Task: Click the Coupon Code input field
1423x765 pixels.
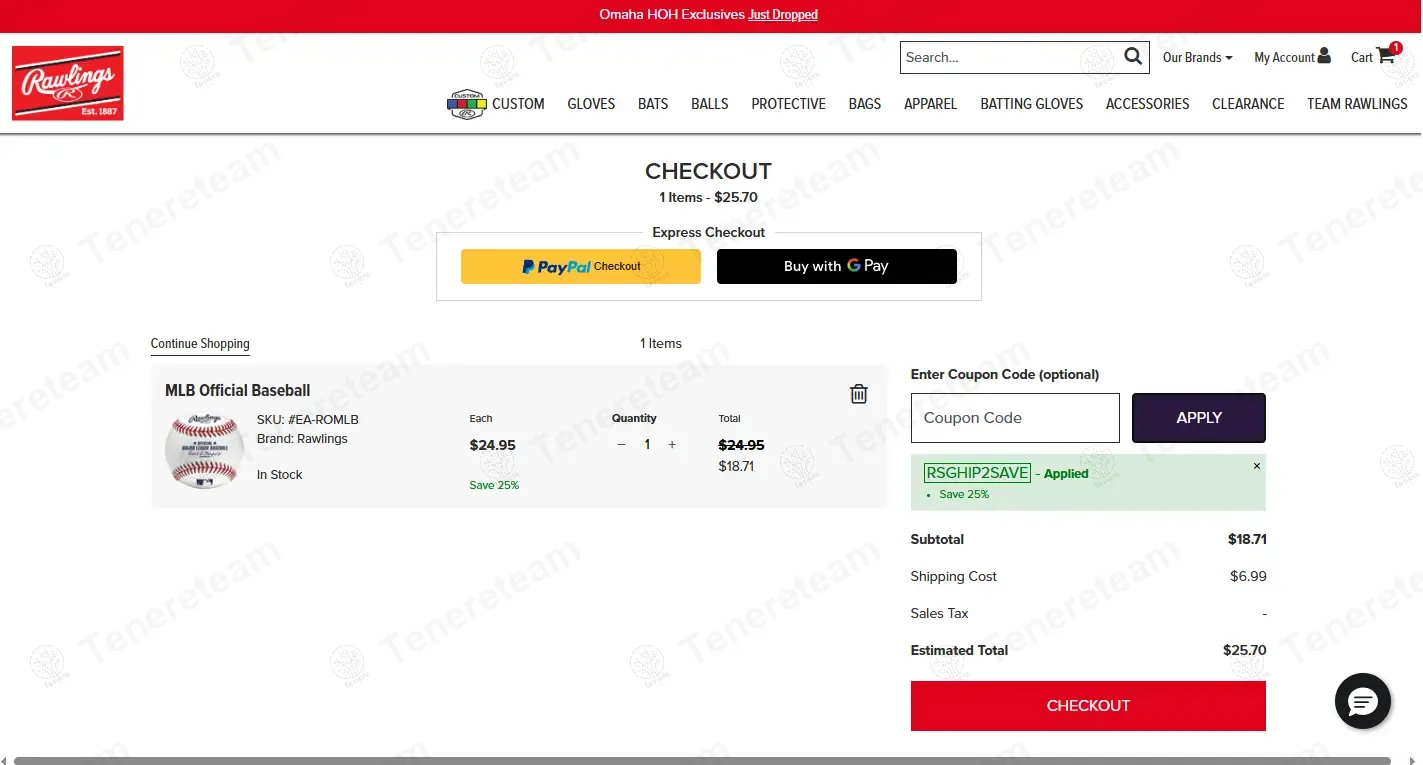Action: (x=1014, y=418)
